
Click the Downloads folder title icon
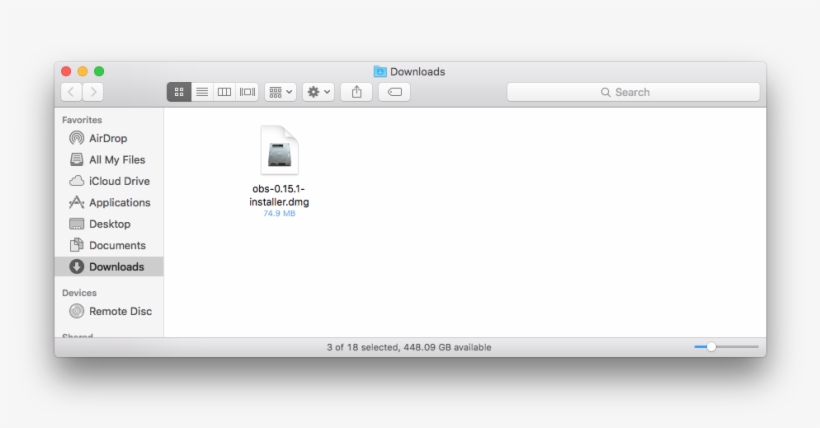pos(380,72)
